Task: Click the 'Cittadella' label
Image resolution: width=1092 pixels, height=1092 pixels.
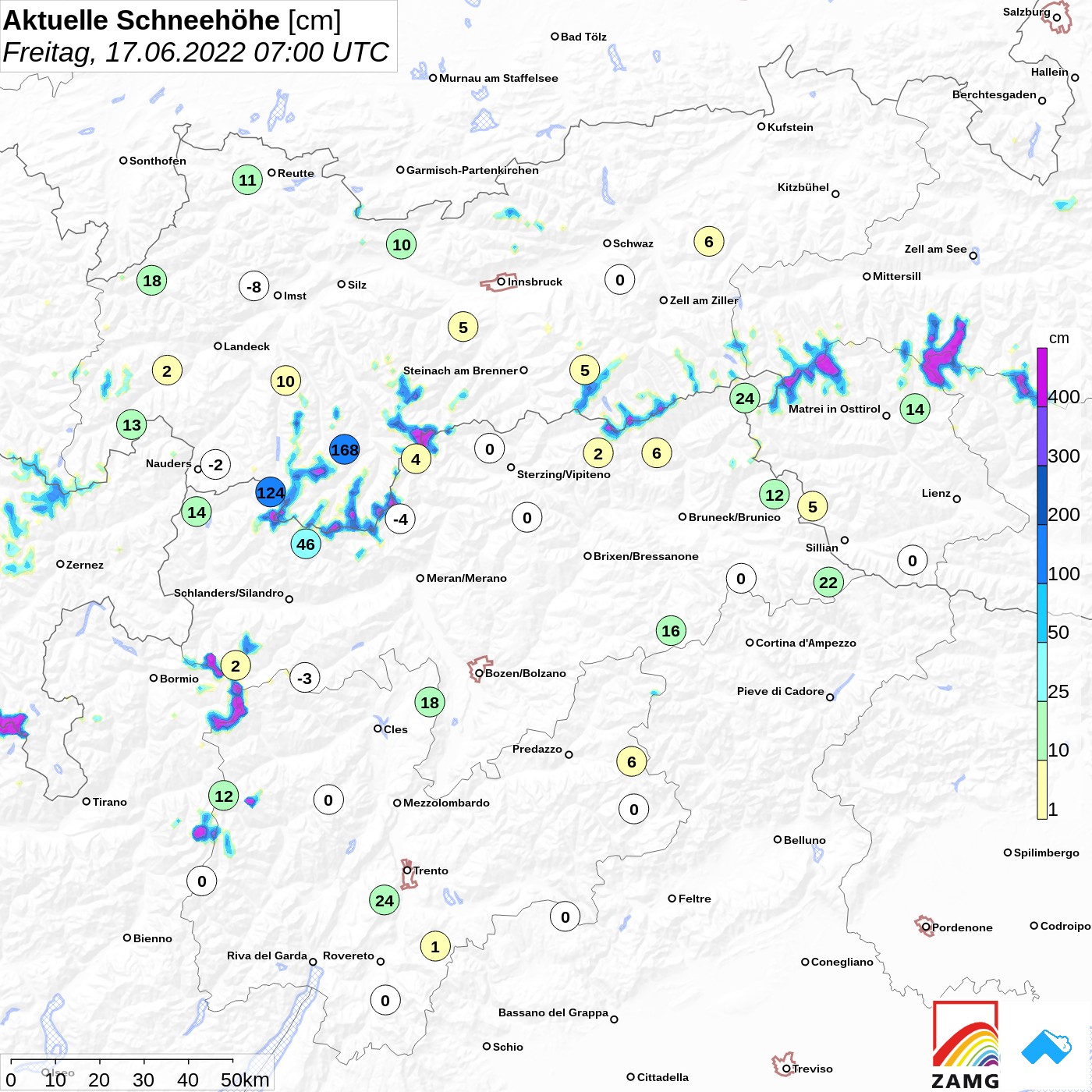Action: click(x=663, y=1077)
